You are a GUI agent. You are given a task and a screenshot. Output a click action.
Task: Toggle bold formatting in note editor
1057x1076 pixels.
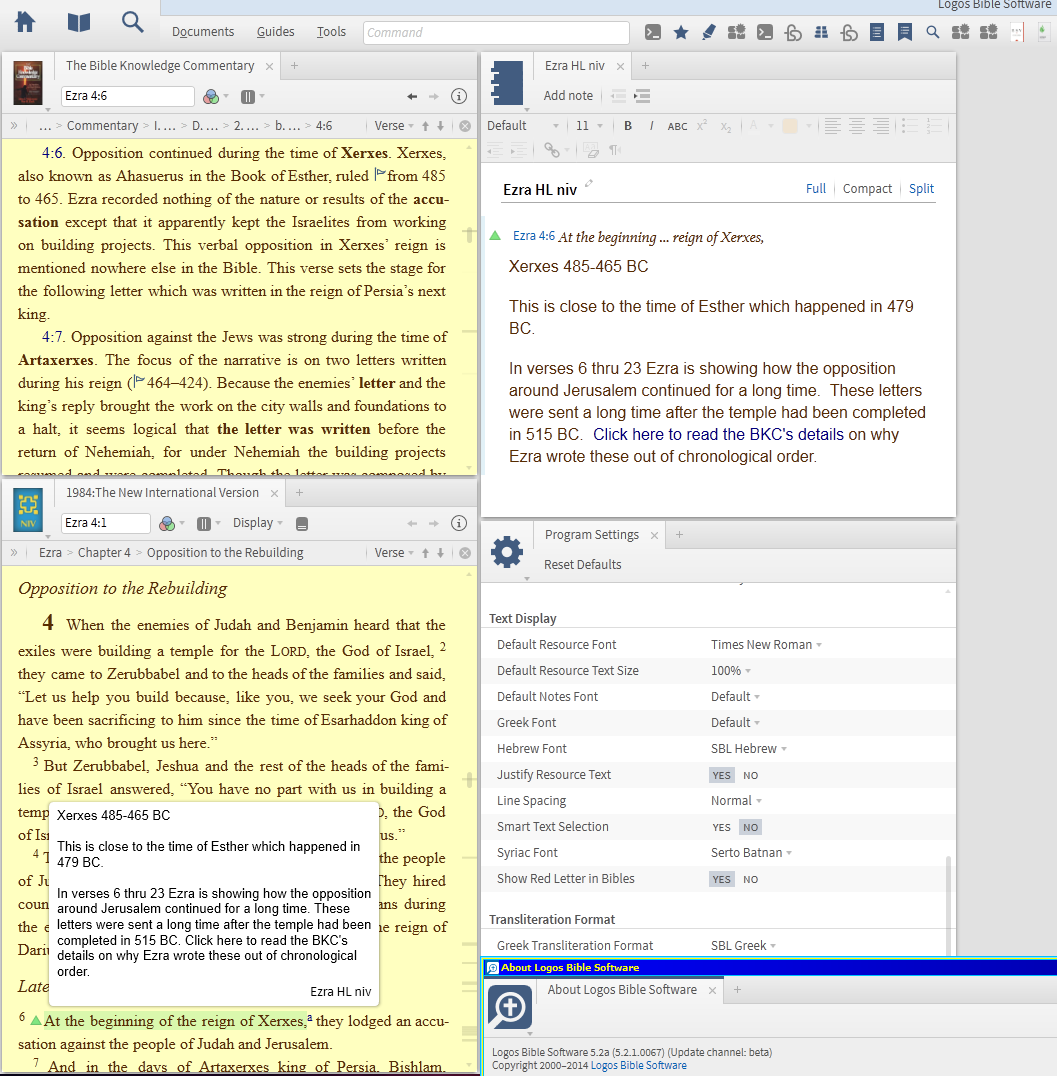pos(627,126)
